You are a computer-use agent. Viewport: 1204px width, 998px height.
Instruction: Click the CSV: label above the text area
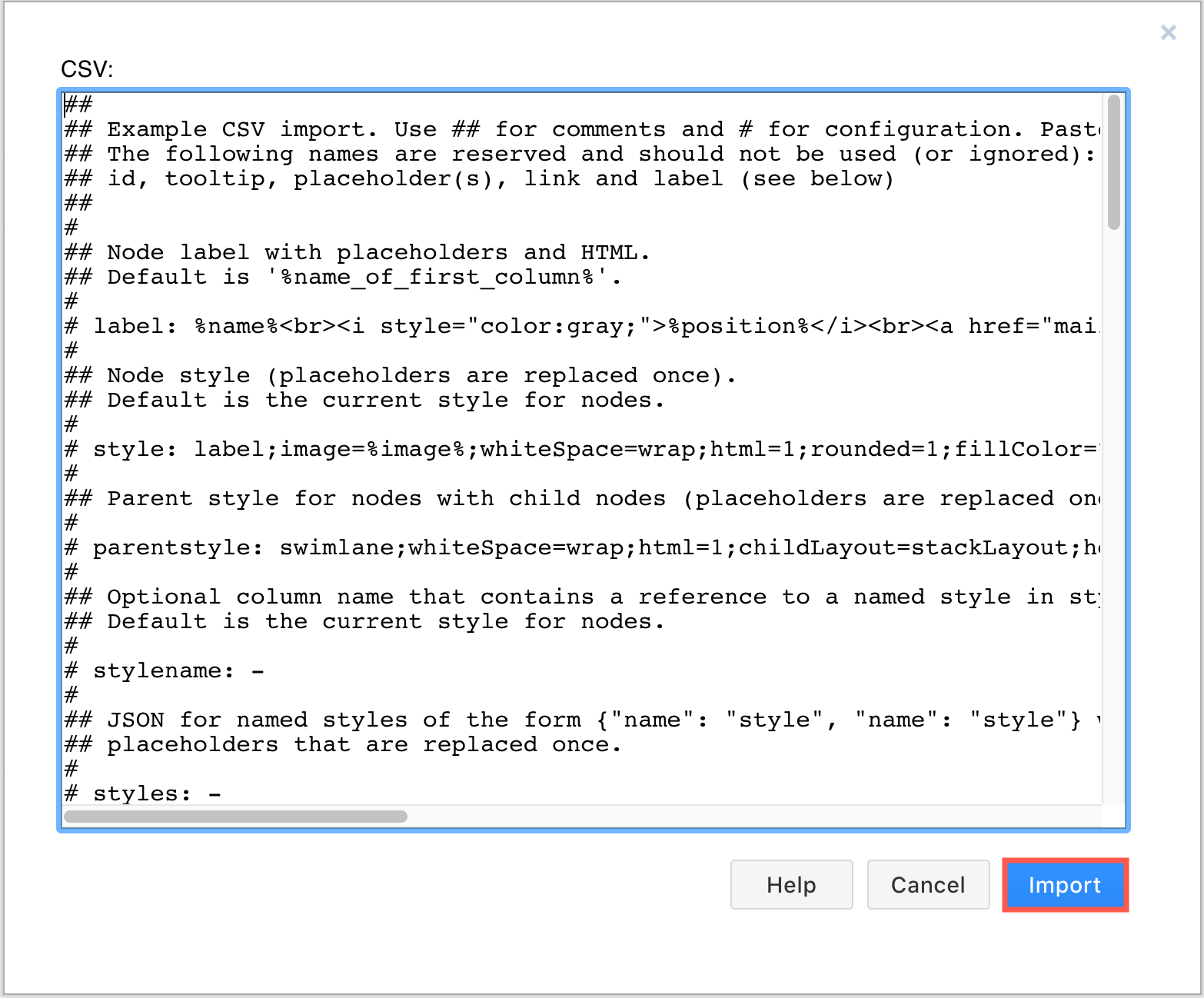(x=87, y=68)
